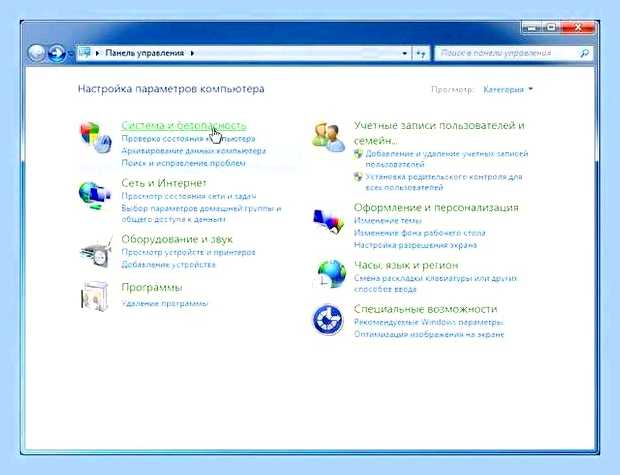Open Удаление программы link

pos(164,303)
